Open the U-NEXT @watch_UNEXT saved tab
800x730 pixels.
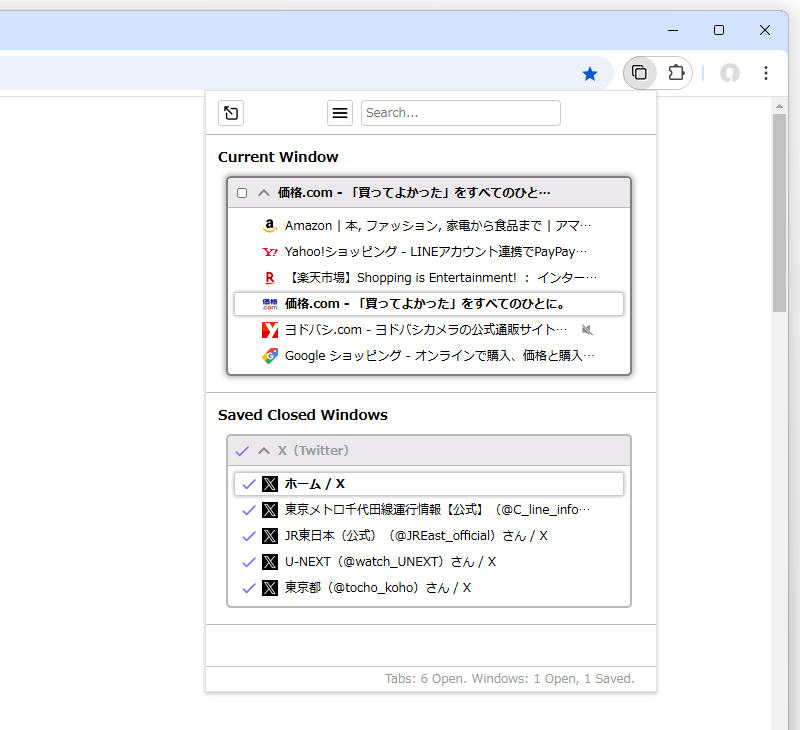pos(429,562)
